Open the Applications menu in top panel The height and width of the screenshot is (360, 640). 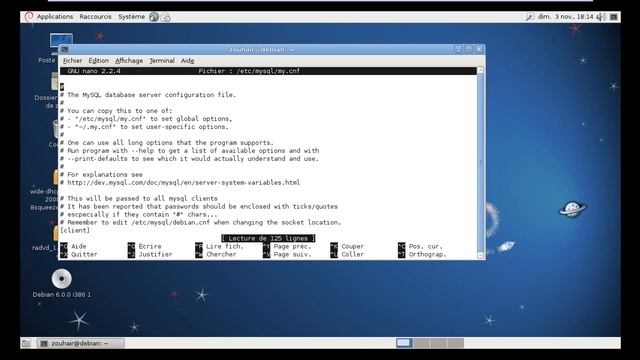point(55,17)
